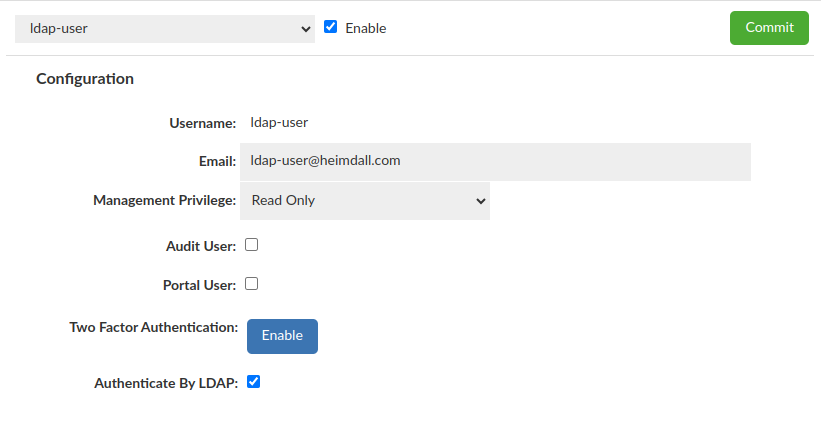This screenshot has height=447, width=836.
Task: Click the Management Privilege label
Action: coord(164,200)
